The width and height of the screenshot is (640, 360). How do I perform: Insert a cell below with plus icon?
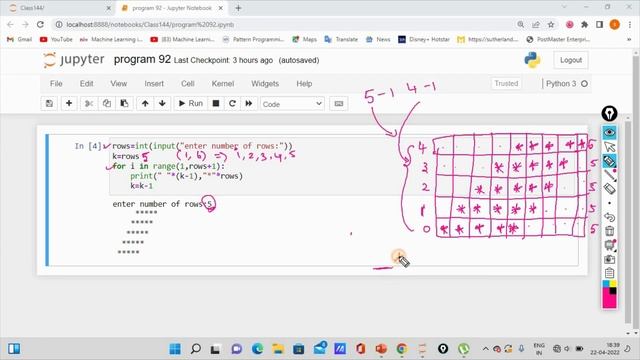tap(69, 104)
